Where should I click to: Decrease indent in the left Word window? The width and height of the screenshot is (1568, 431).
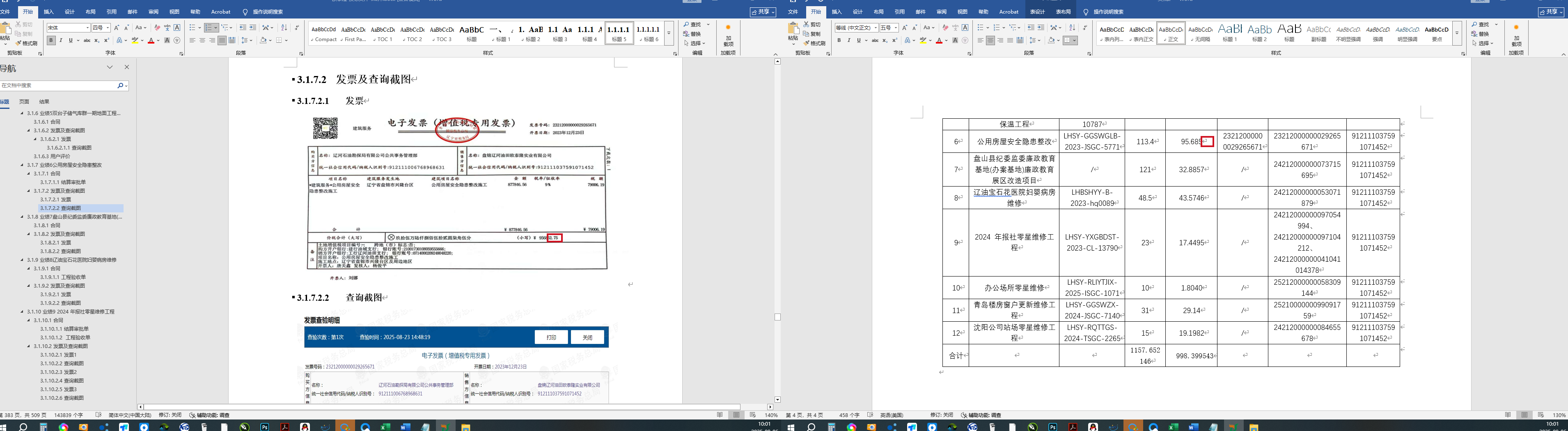point(243,28)
